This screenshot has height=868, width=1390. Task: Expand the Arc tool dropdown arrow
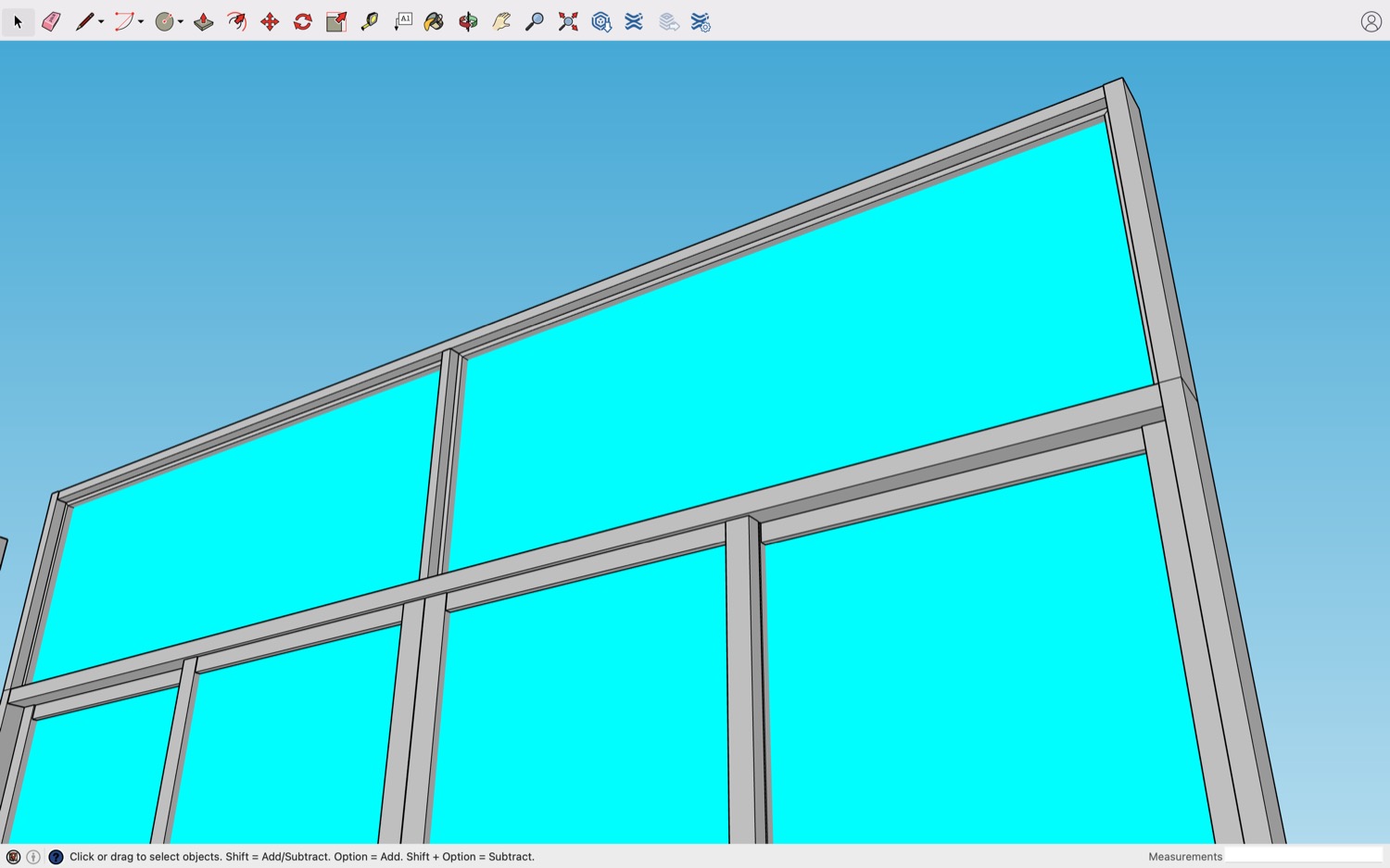141,22
